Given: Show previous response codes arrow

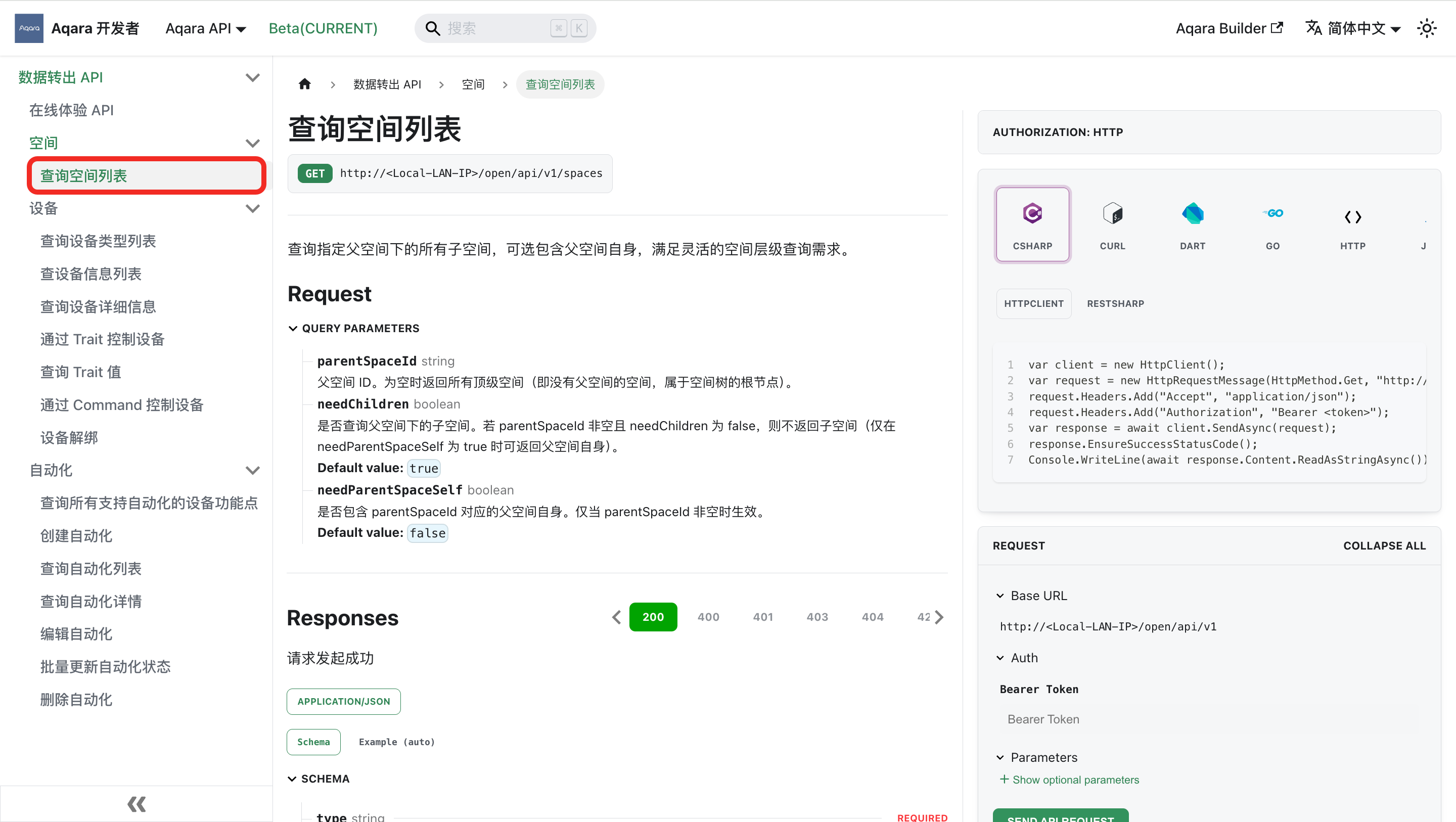Looking at the screenshot, I should (x=616, y=617).
